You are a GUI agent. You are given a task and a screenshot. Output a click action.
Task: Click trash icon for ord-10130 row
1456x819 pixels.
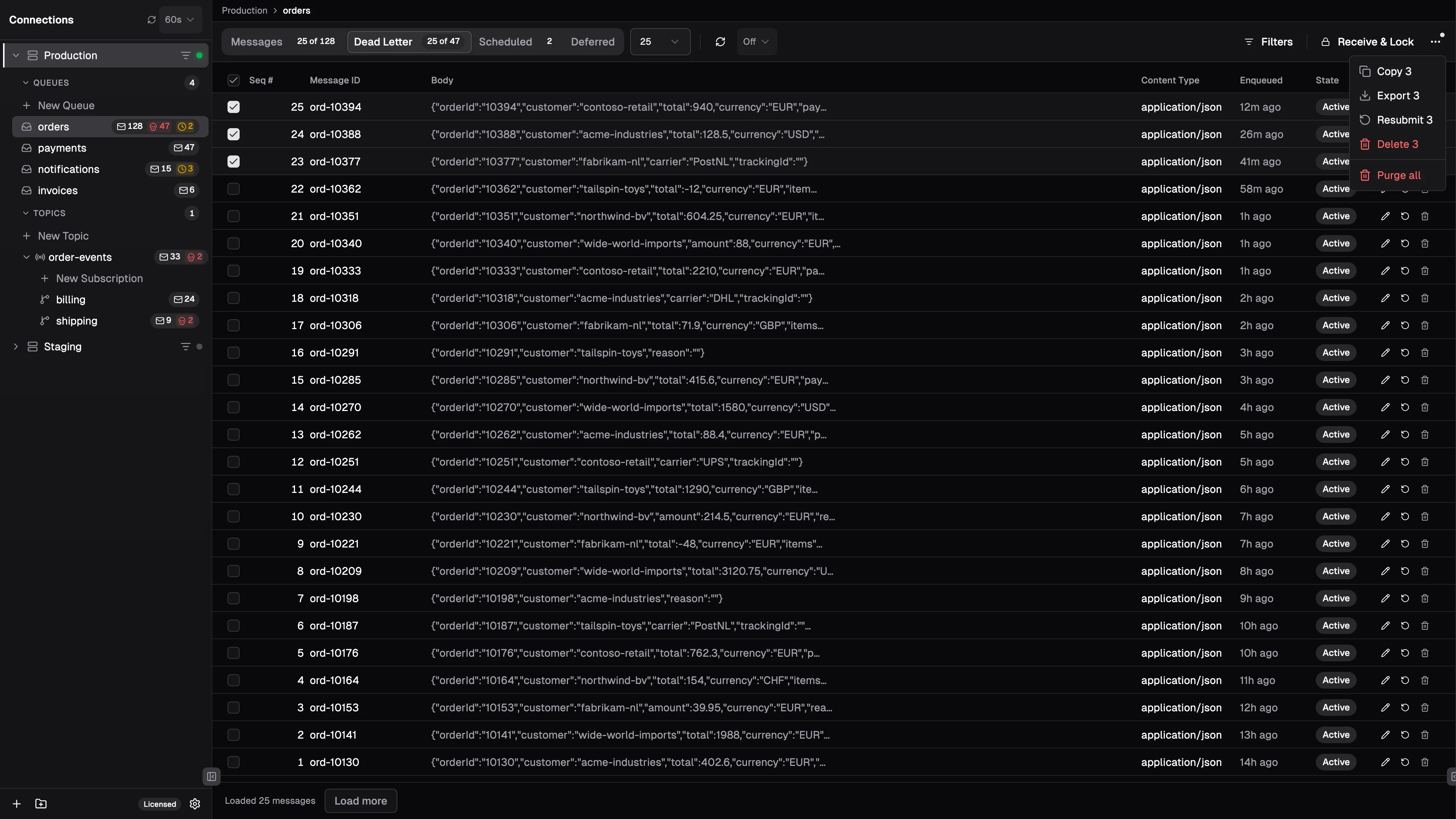point(1425,763)
